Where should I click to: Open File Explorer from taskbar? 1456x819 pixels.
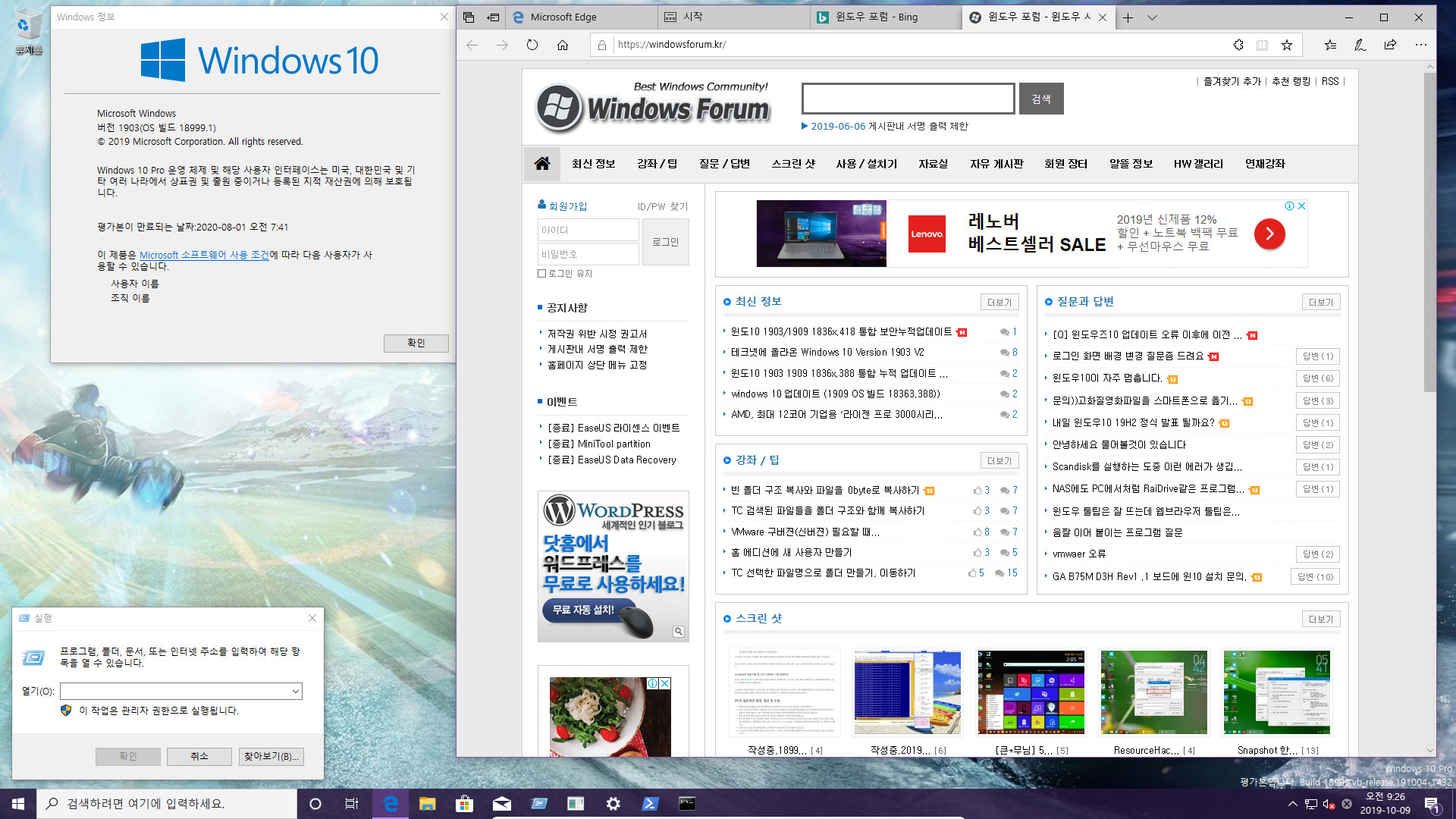pyautogui.click(x=427, y=804)
